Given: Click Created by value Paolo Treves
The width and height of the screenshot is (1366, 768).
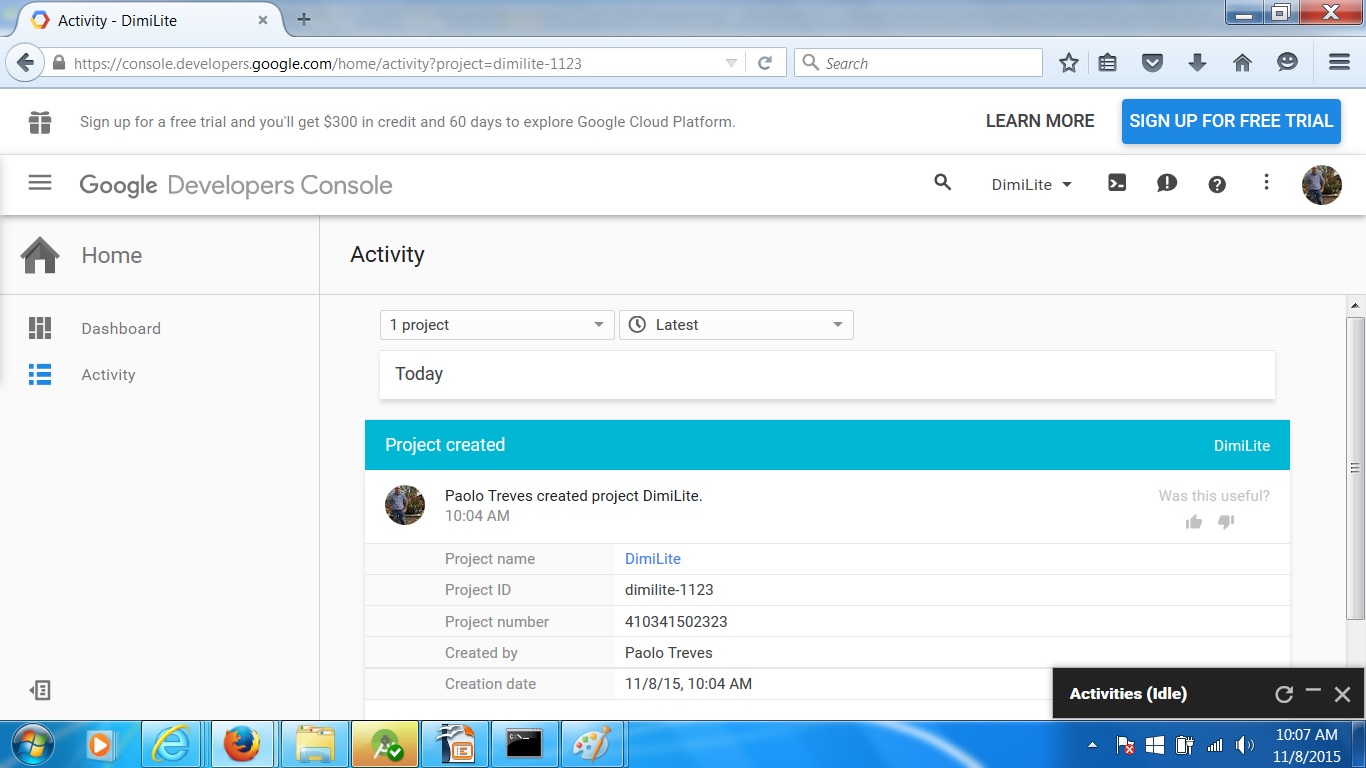Looking at the screenshot, I should pos(669,653).
